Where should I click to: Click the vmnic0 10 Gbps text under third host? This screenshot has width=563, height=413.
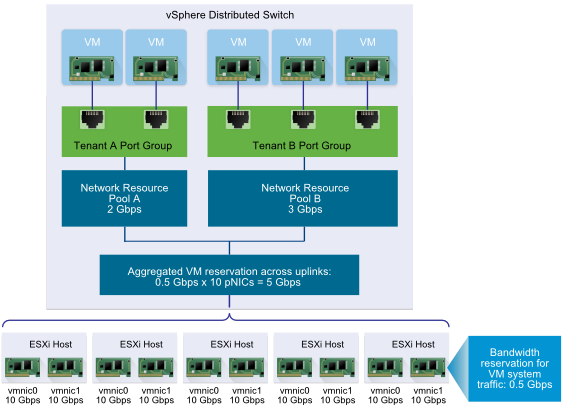[204, 395]
